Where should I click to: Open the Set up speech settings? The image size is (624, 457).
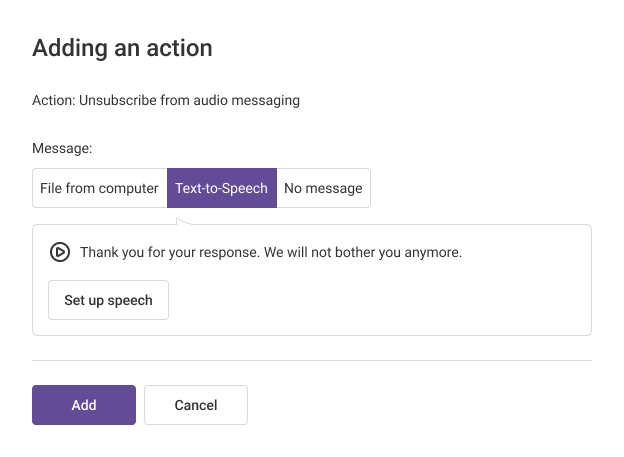(x=108, y=300)
